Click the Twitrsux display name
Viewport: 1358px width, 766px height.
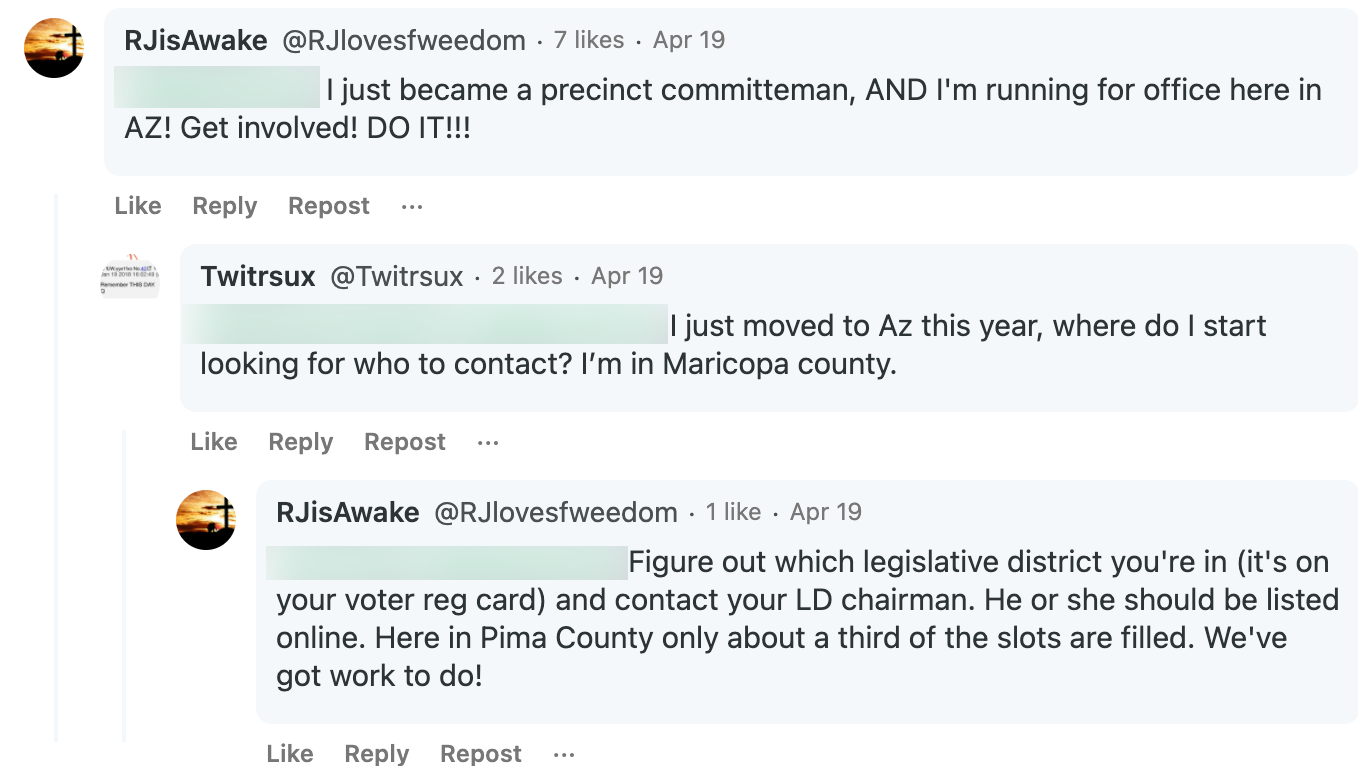click(258, 276)
